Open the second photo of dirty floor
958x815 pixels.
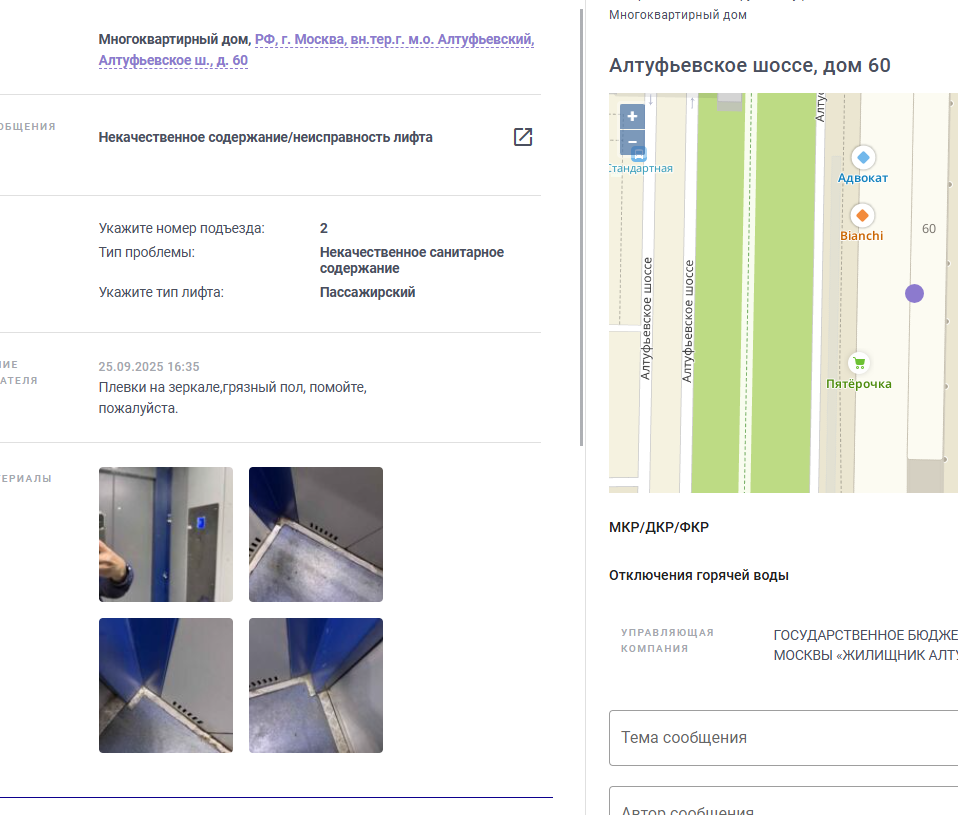316,534
